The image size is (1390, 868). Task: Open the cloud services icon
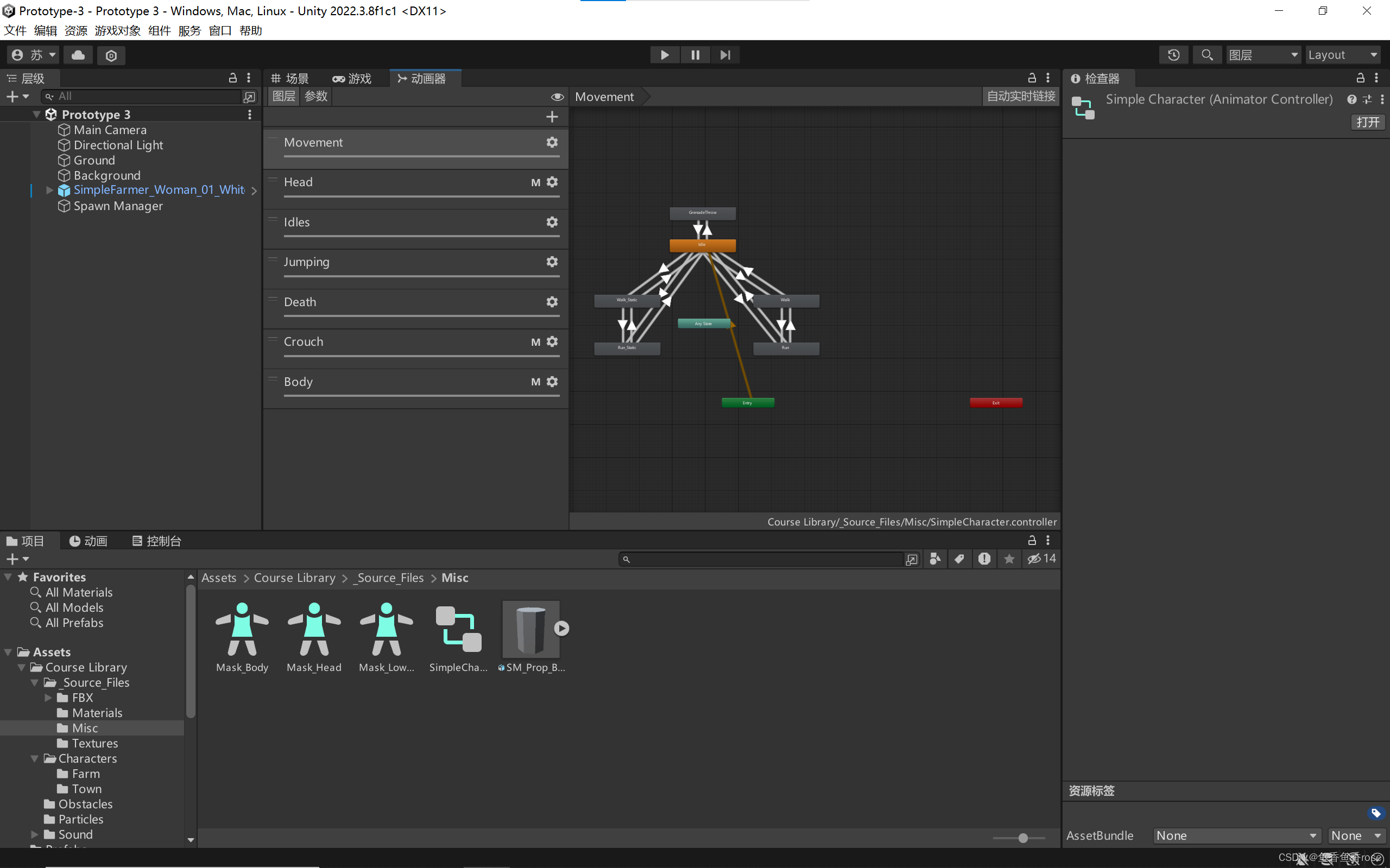[x=78, y=55]
